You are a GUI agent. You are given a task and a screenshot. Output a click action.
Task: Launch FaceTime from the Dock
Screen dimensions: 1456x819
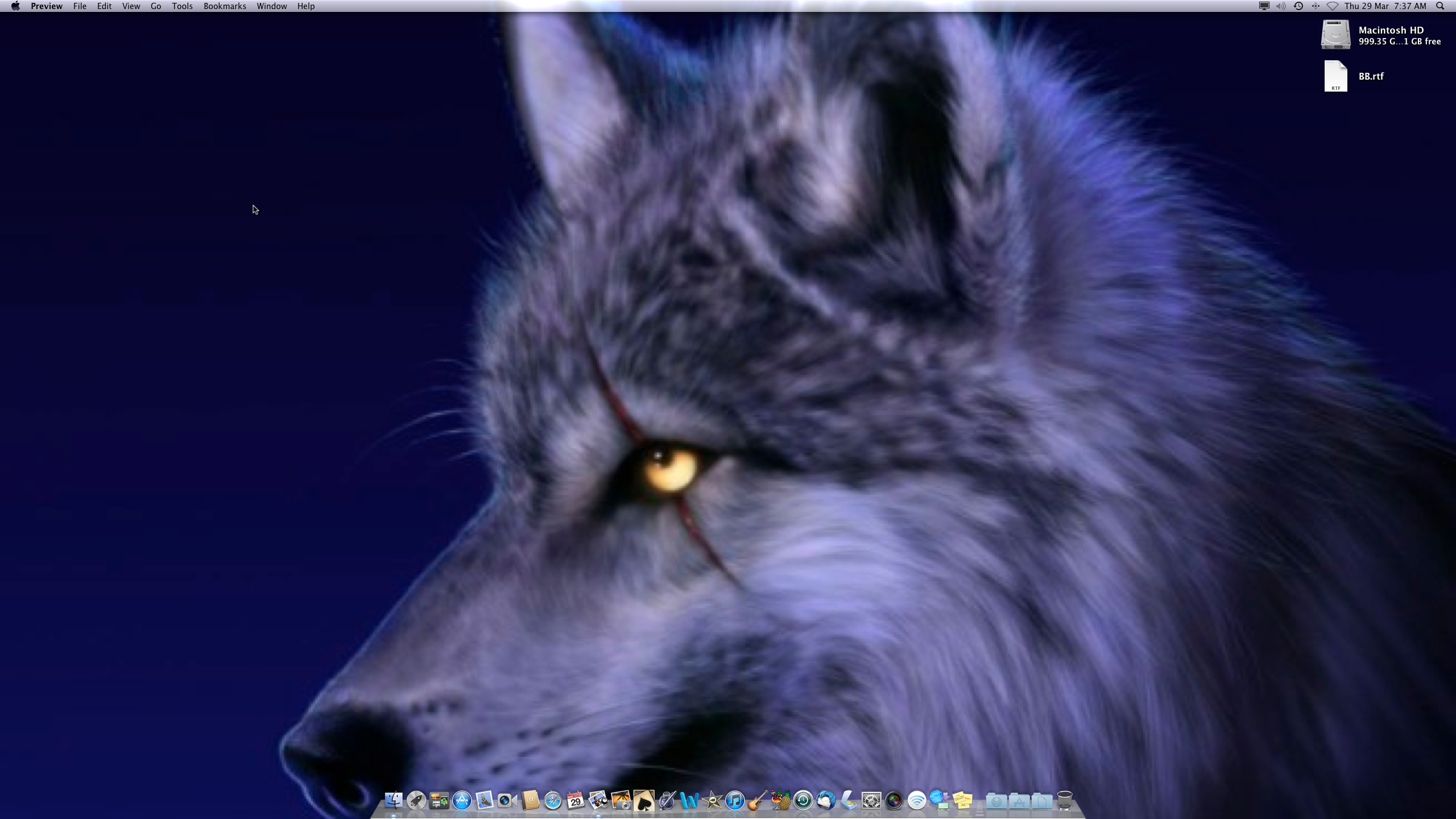[507, 801]
